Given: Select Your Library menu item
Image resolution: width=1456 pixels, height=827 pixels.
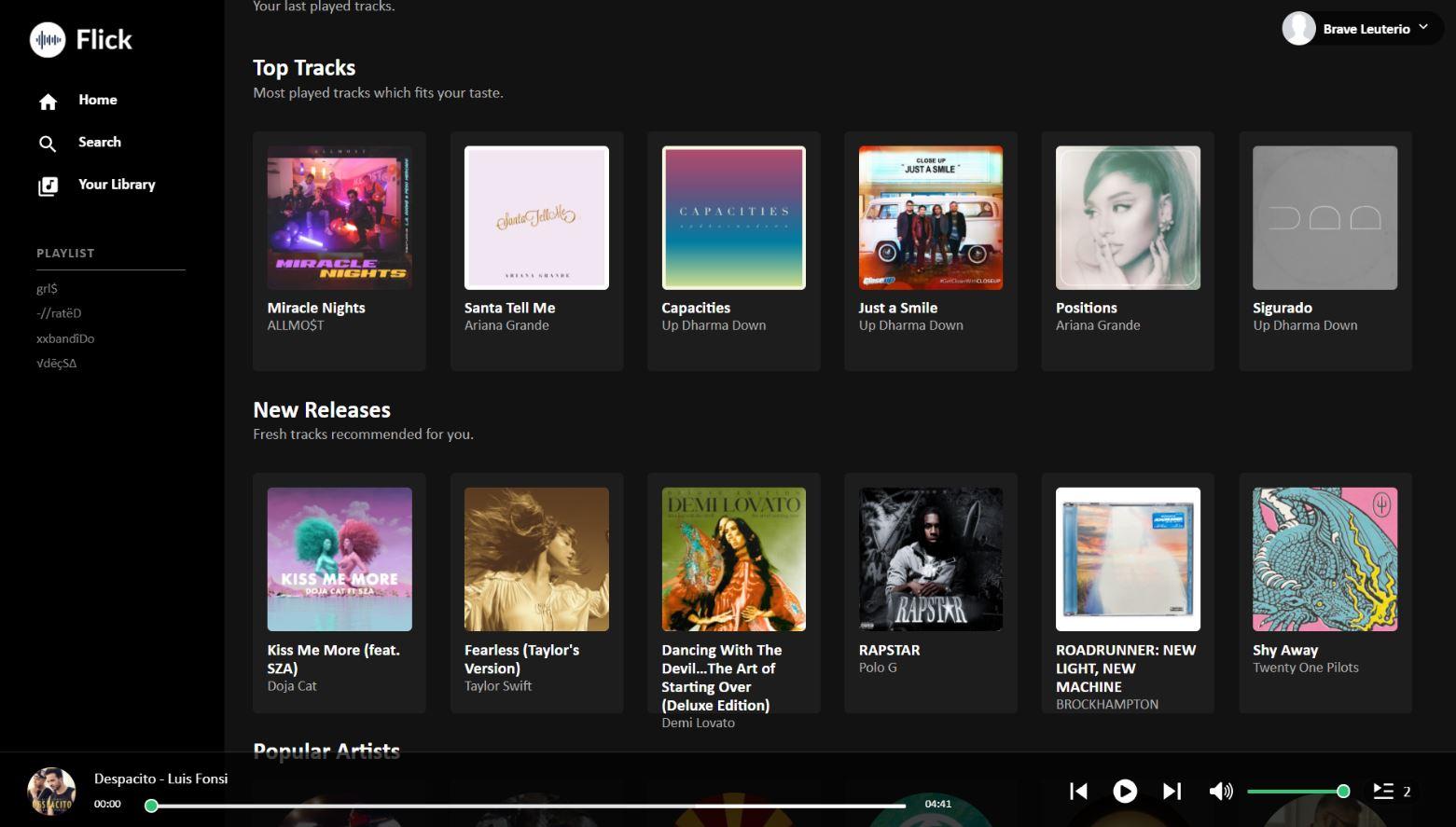Looking at the screenshot, I should coord(117,185).
